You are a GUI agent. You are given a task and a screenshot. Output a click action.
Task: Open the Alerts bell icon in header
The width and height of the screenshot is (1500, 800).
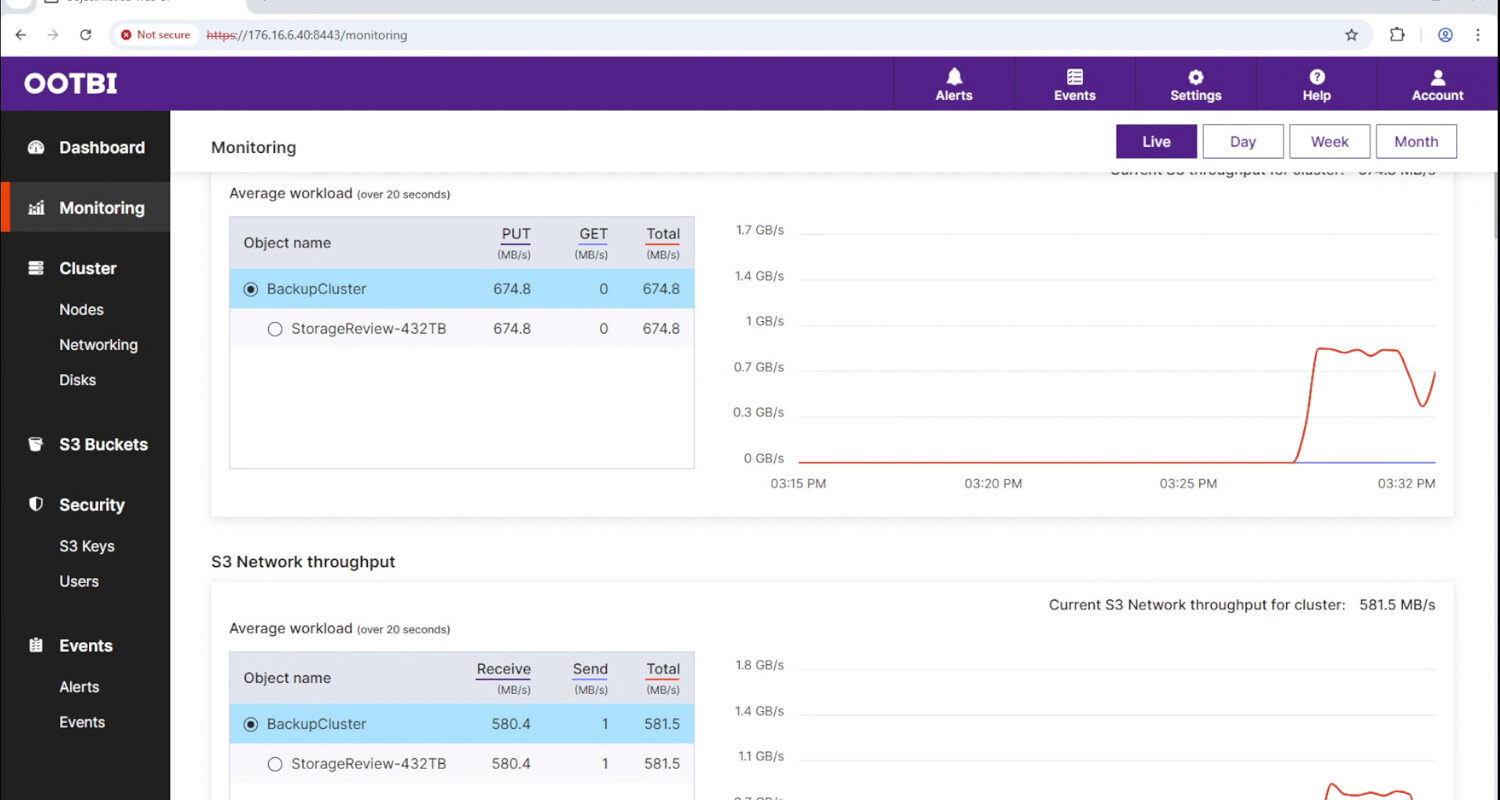[954, 77]
